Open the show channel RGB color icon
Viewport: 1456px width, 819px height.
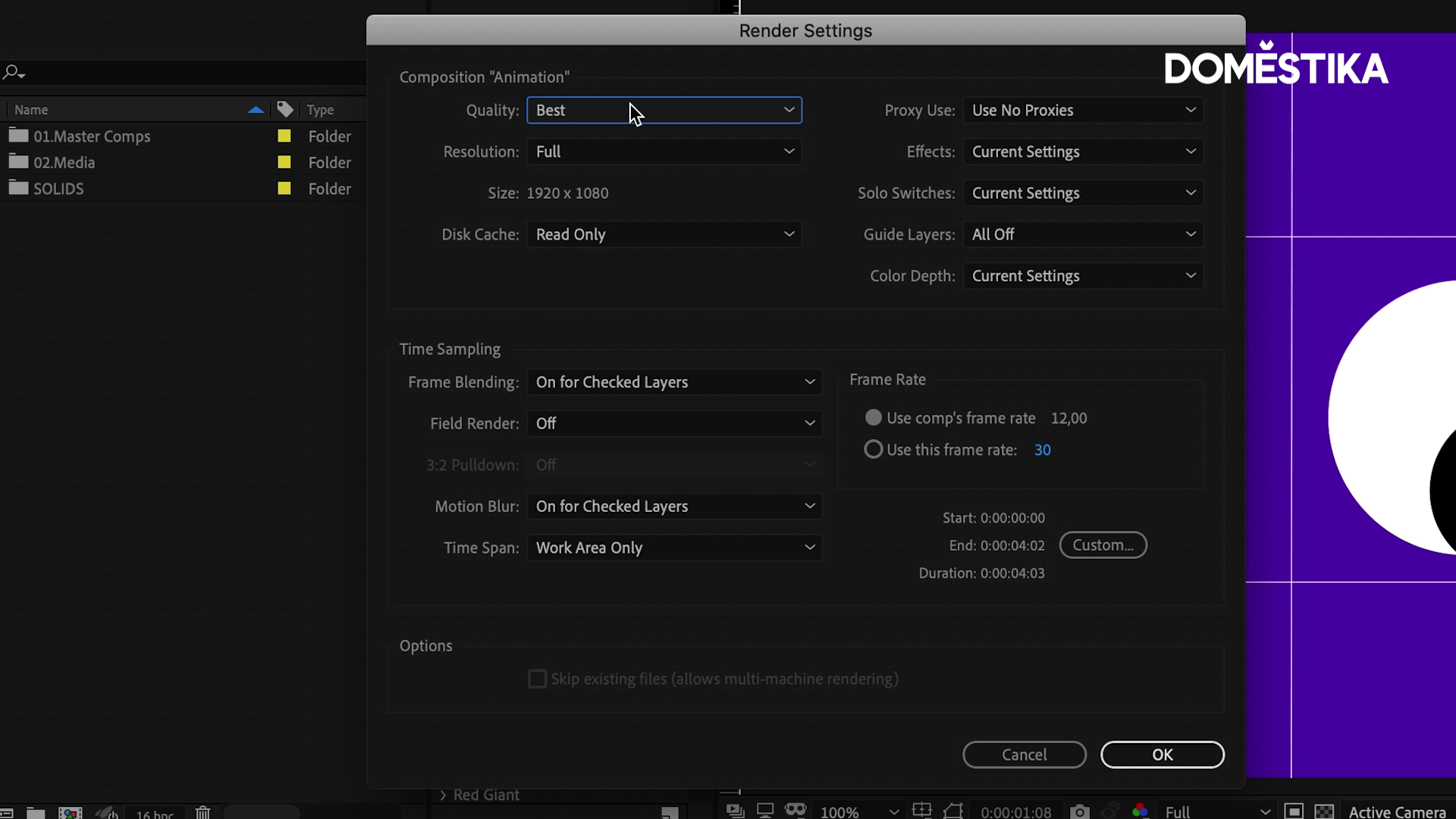[x=1140, y=811]
